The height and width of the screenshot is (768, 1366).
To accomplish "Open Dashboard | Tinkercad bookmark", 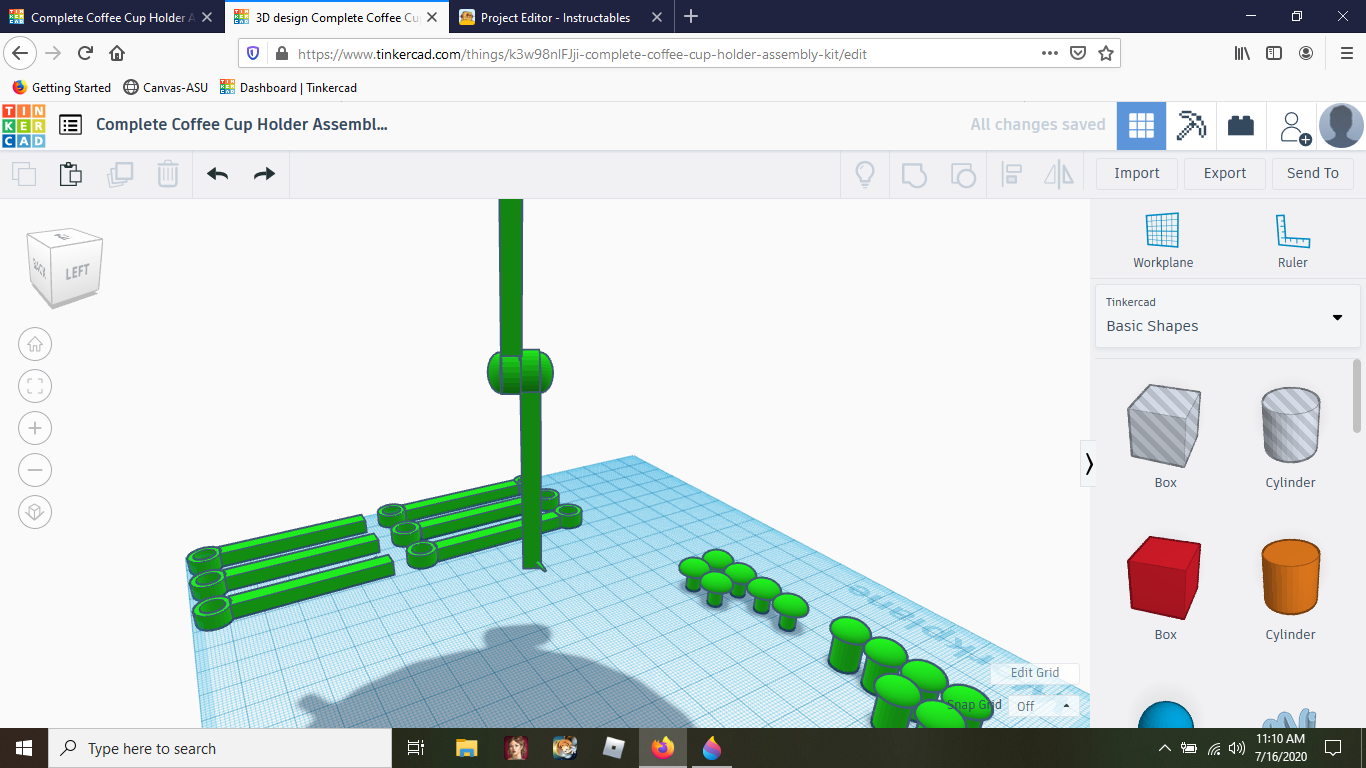I will point(289,88).
